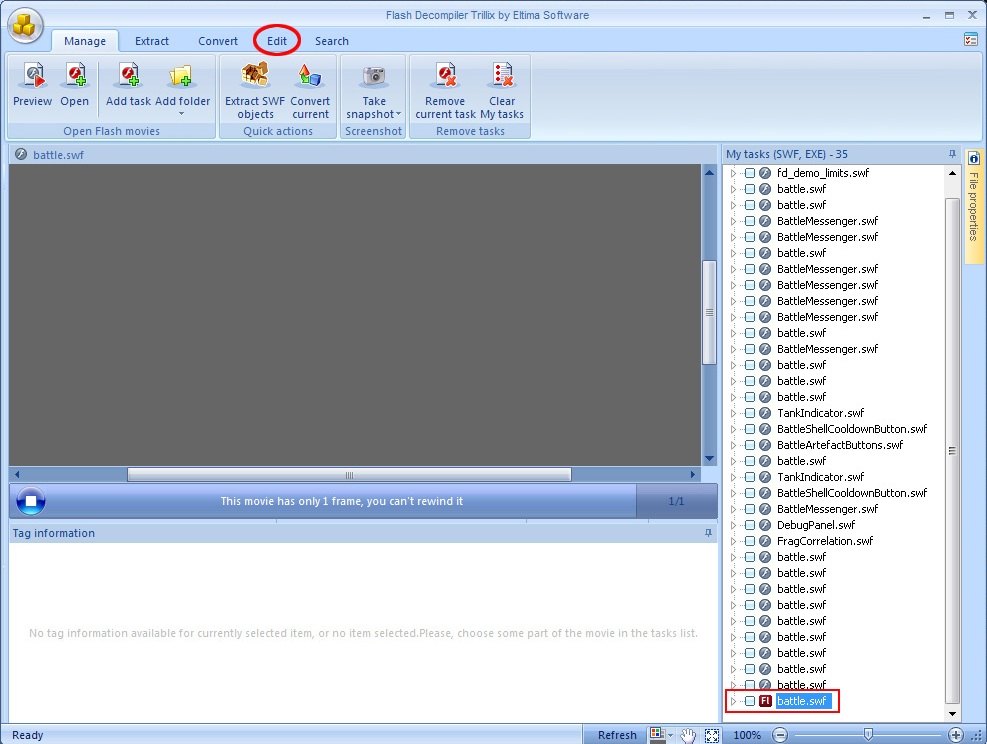
Task: Open the File properties side tab
Action: coord(973,206)
